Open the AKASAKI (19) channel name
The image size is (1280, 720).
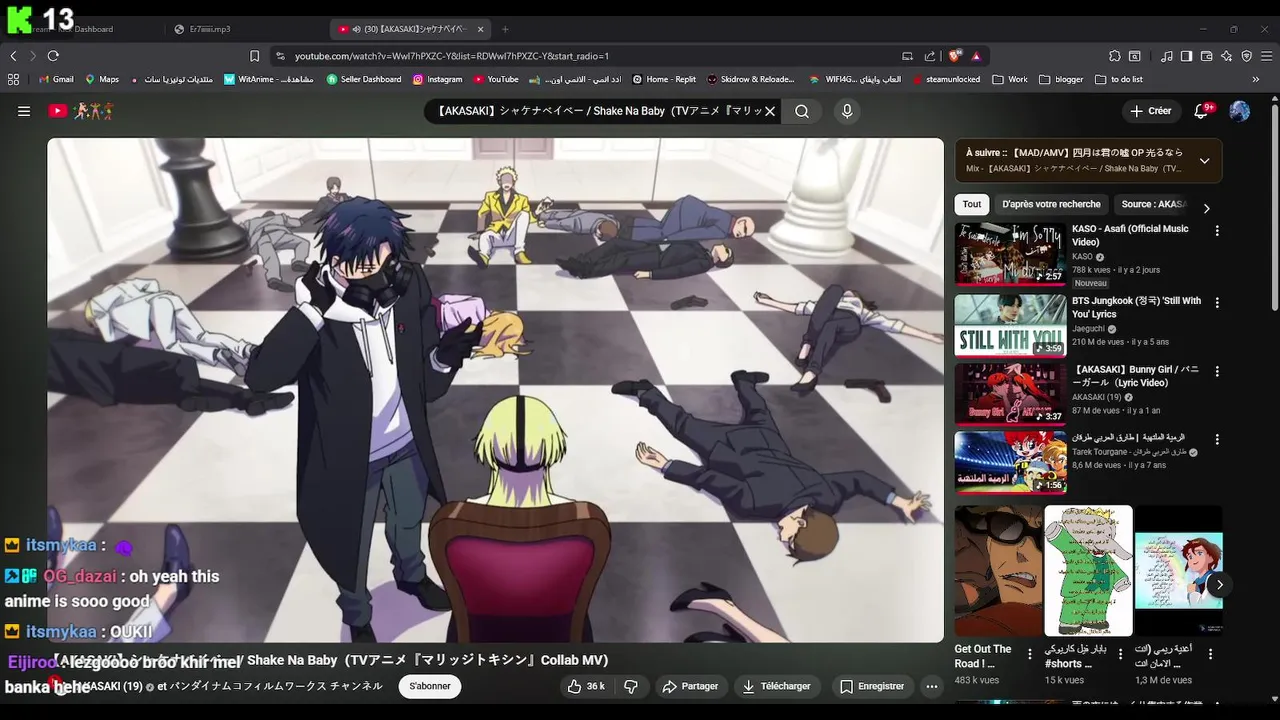coord(112,686)
